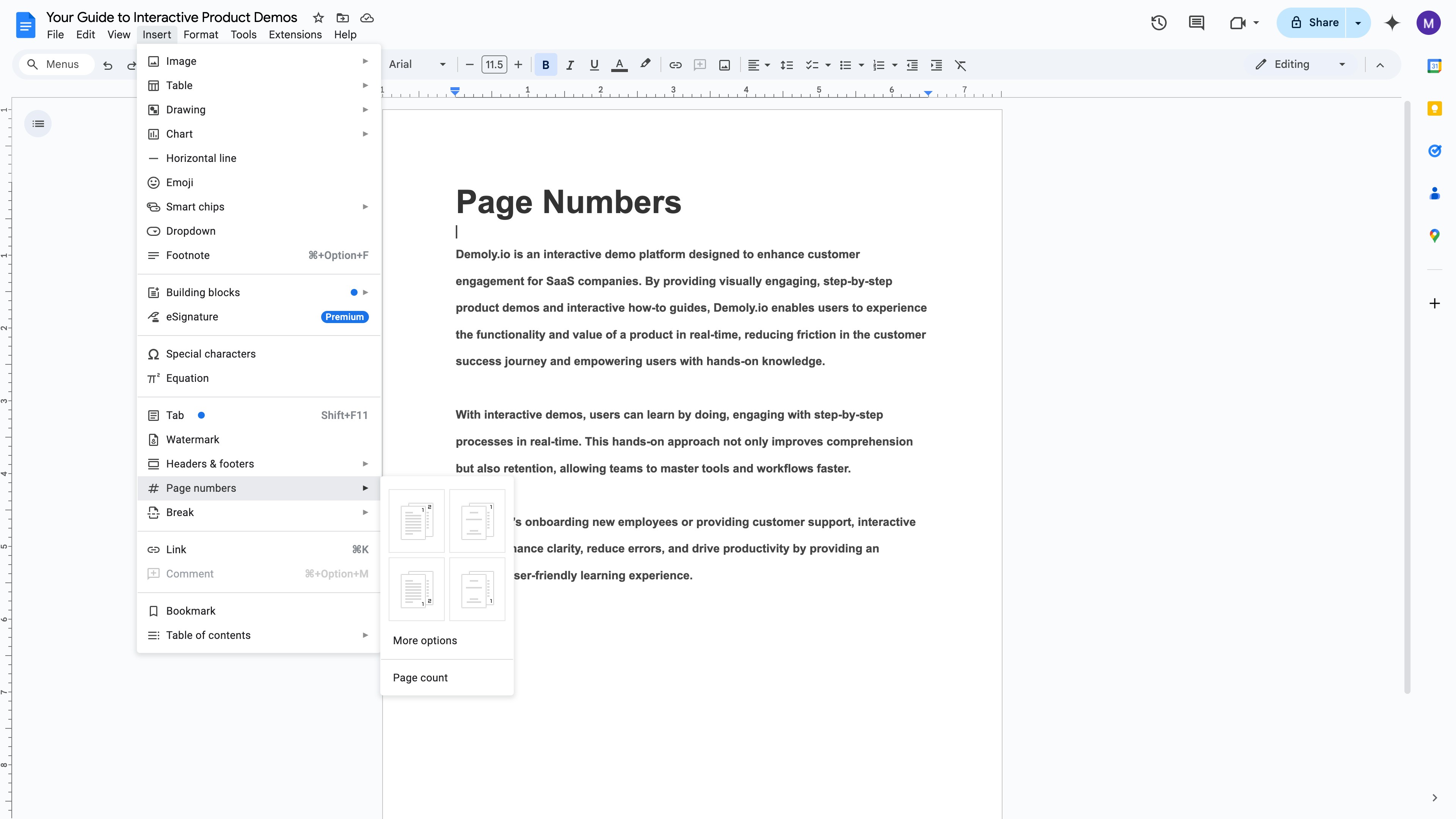
Task: Open numbered list options arrow
Action: [894, 65]
